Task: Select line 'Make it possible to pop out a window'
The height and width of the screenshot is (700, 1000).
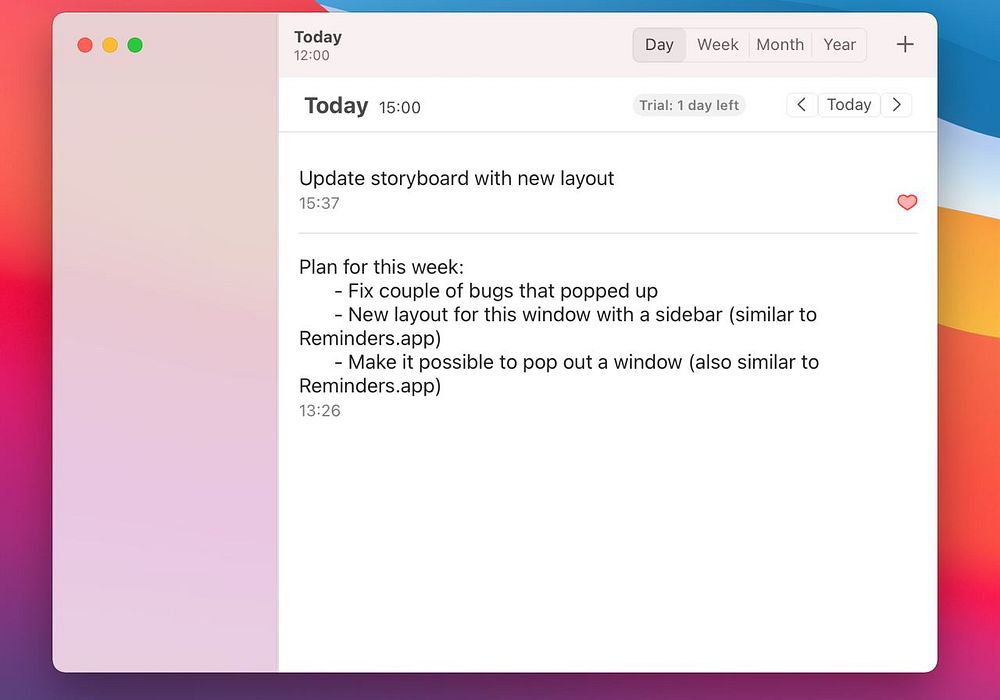Action: pos(515,362)
